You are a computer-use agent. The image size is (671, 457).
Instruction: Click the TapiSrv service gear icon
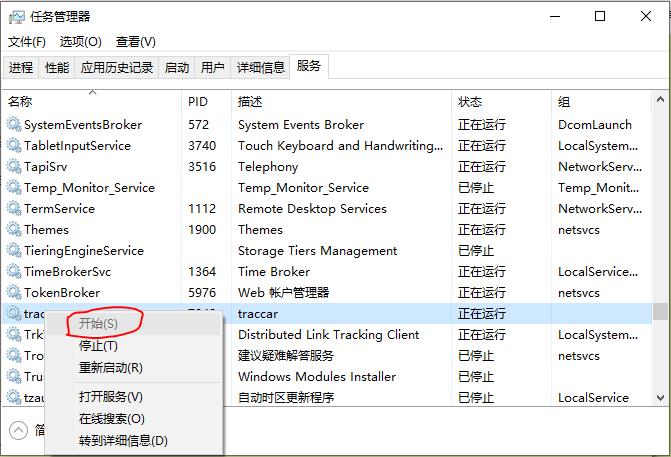pyautogui.click(x=14, y=167)
